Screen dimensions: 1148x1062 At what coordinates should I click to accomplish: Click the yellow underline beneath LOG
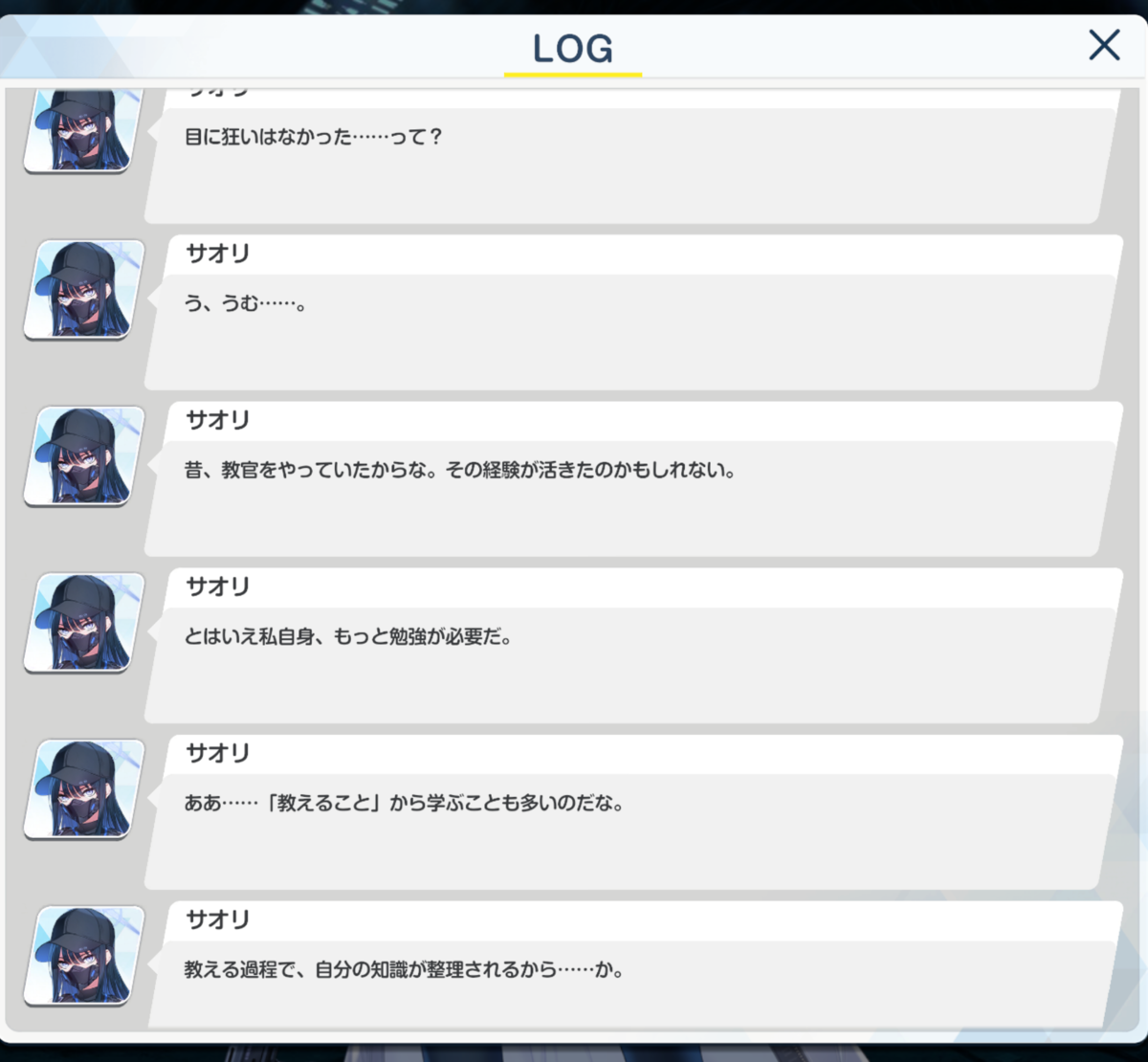tap(573, 74)
